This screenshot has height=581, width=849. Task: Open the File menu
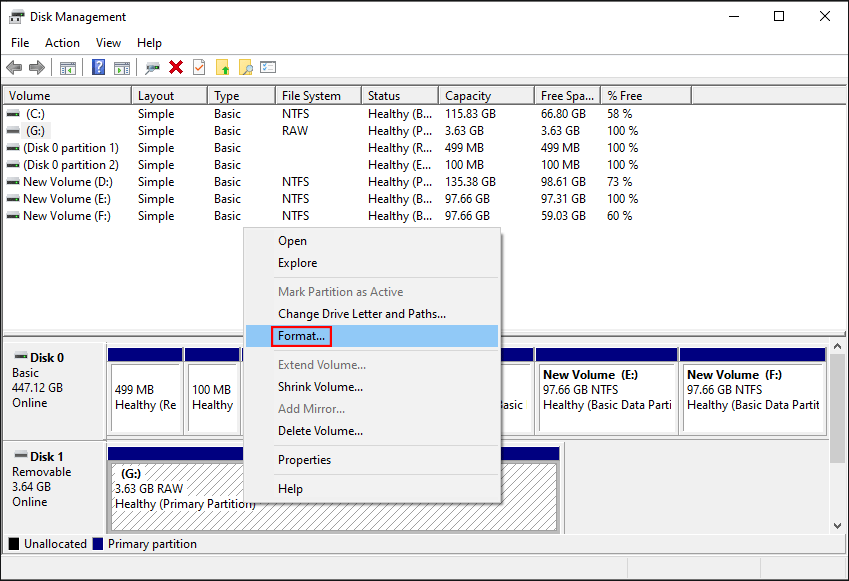tap(19, 43)
